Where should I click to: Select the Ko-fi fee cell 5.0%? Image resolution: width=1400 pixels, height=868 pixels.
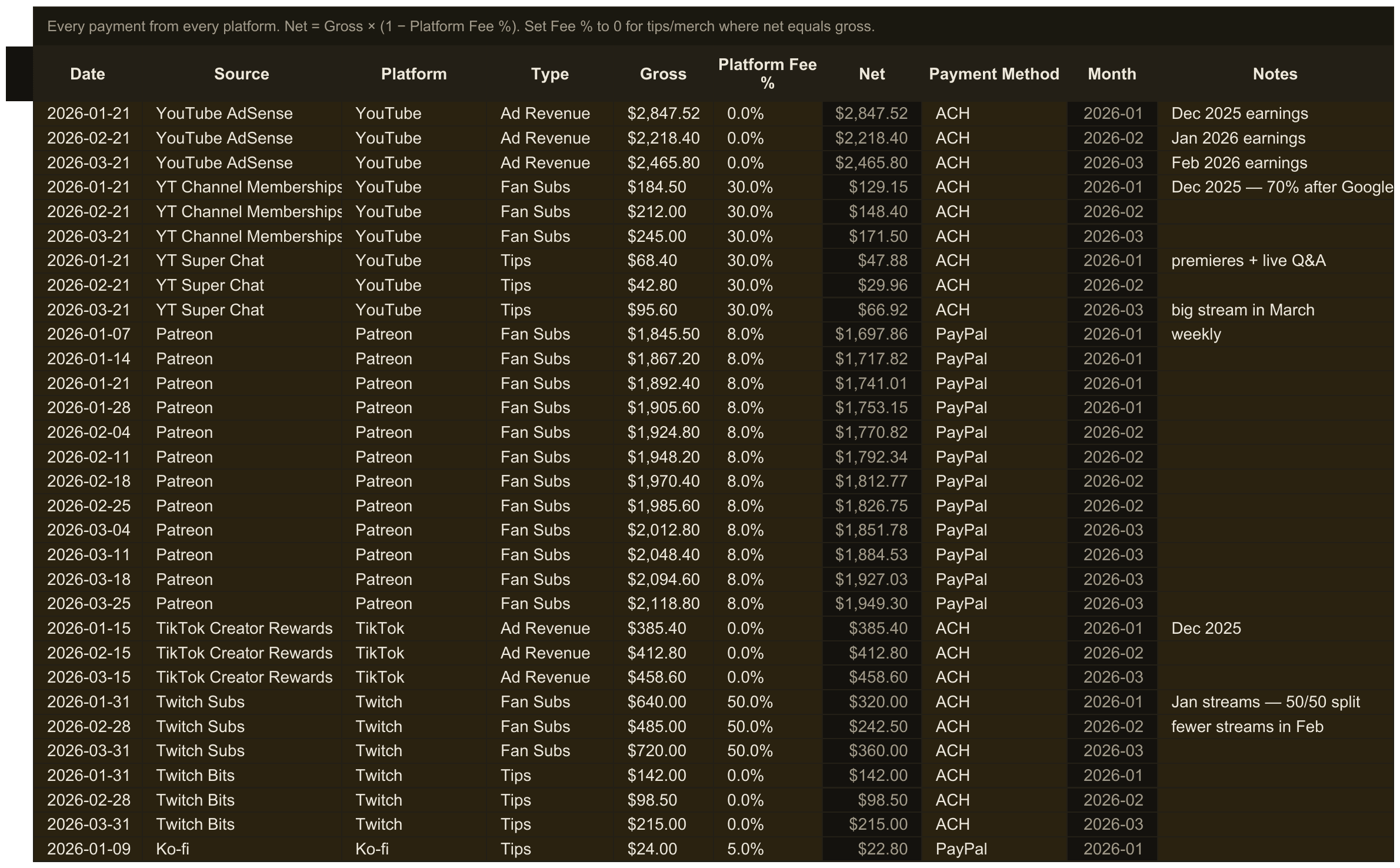[768, 849]
